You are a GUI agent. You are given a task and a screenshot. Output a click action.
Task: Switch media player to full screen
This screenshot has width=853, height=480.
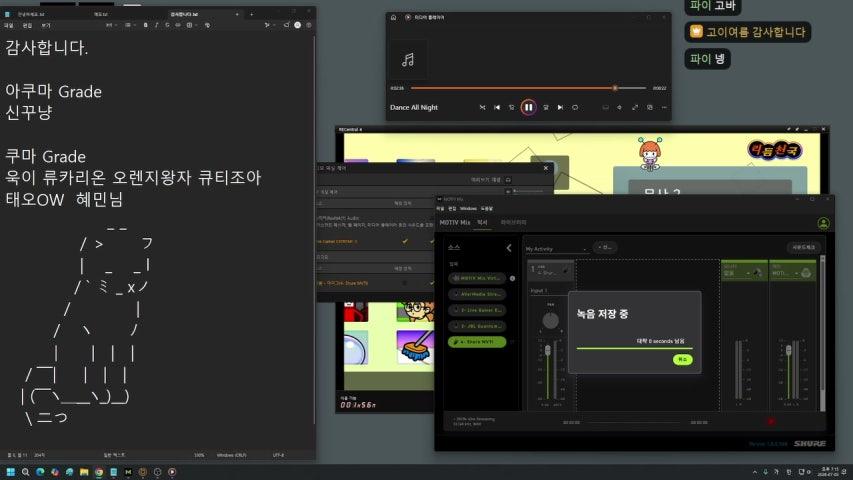click(x=635, y=108)
